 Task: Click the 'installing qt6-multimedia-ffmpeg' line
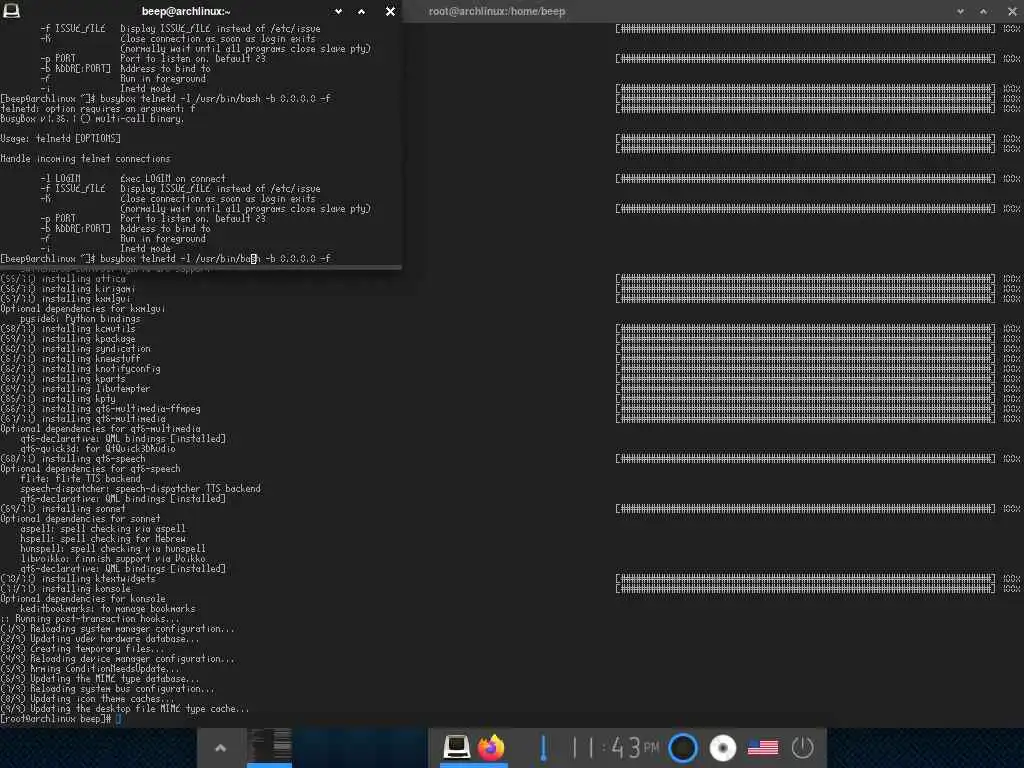pyautogui.click(x=100, y=409)
